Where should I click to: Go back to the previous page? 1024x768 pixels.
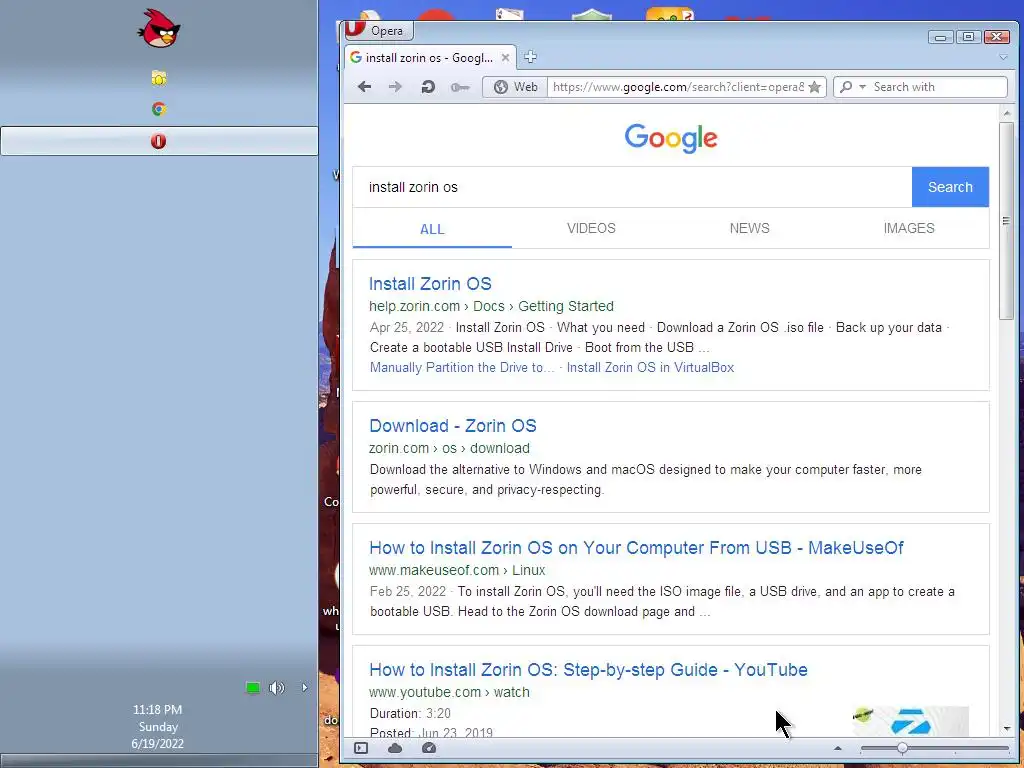click(x=364, y=87)
